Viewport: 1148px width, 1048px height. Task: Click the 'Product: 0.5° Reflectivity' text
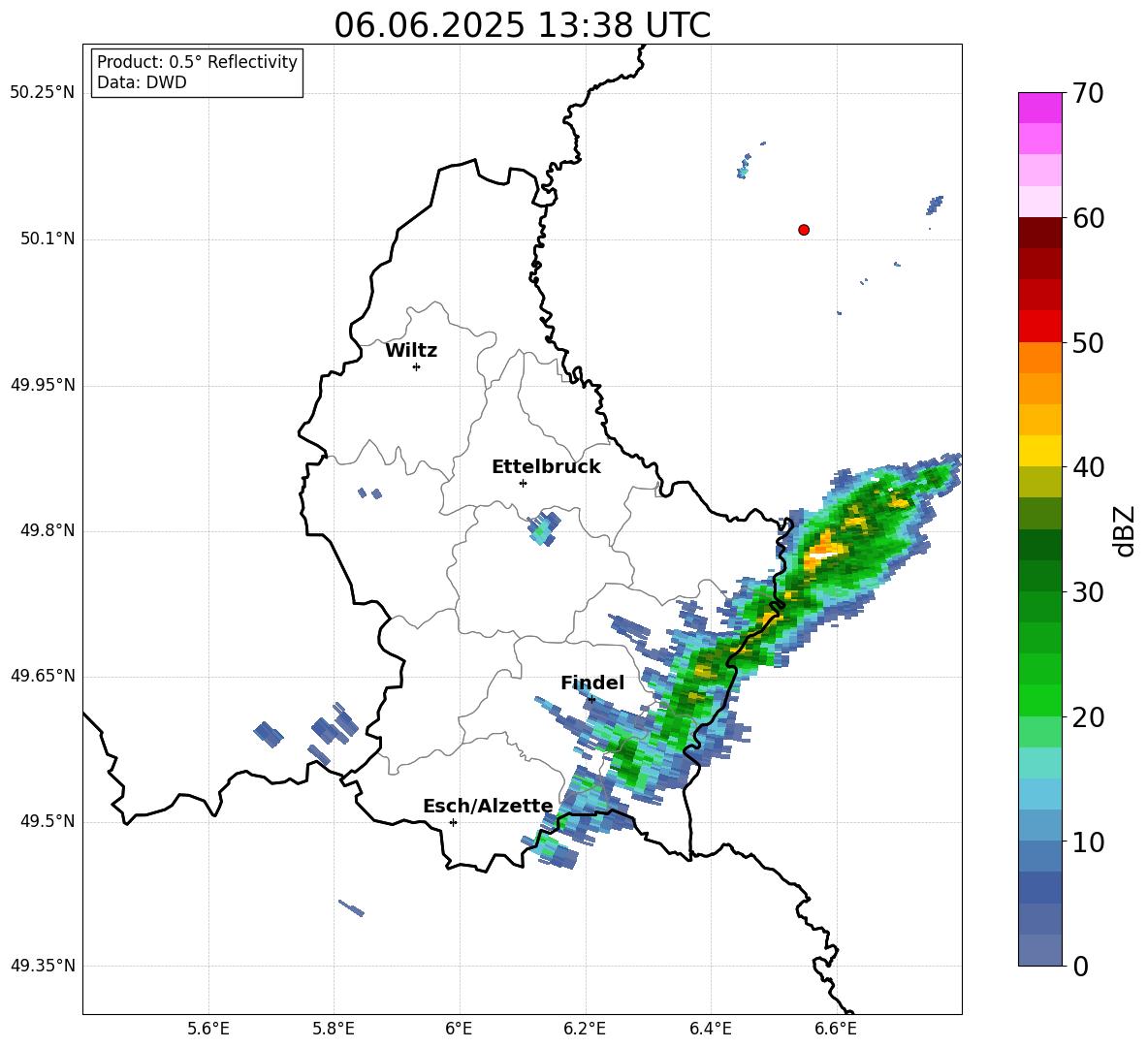coord(197,62)
